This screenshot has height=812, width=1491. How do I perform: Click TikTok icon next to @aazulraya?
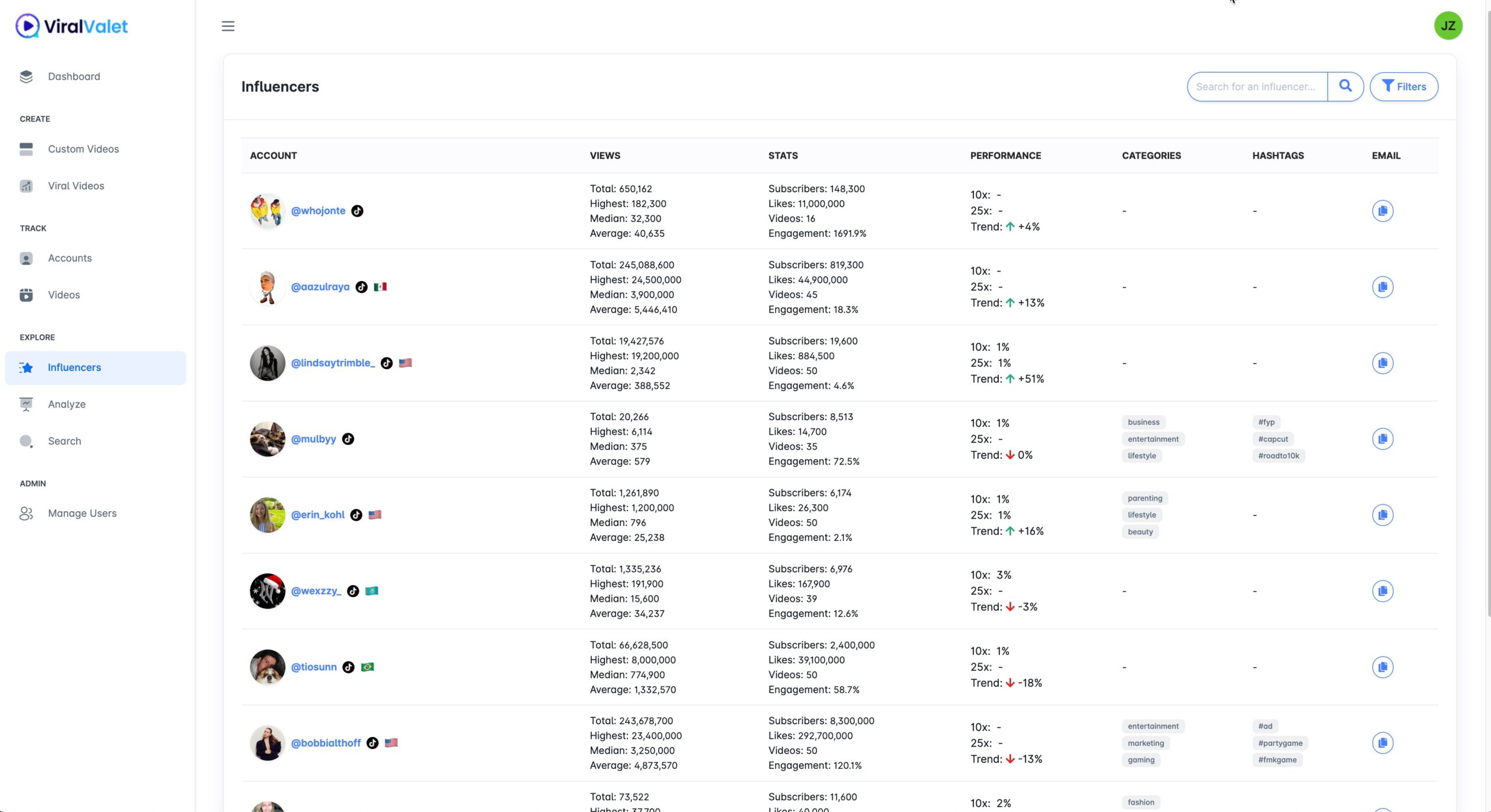pyautogui.click(x=361, y=287)
